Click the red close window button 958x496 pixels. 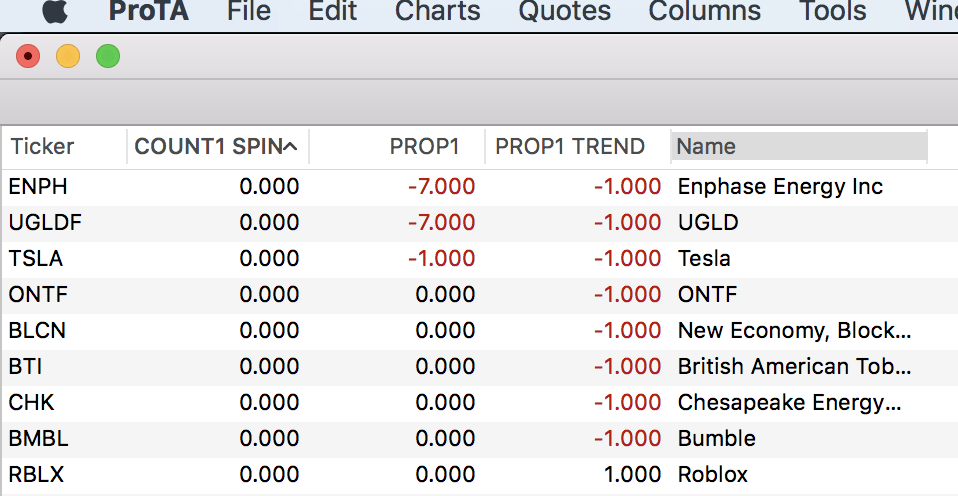tap(27, 56)
